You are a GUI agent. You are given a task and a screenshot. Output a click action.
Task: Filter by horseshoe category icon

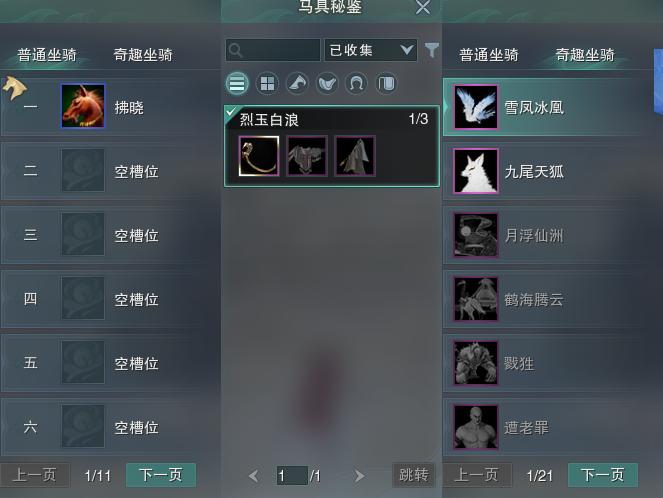pyautogui.click(x=356, y=83)
